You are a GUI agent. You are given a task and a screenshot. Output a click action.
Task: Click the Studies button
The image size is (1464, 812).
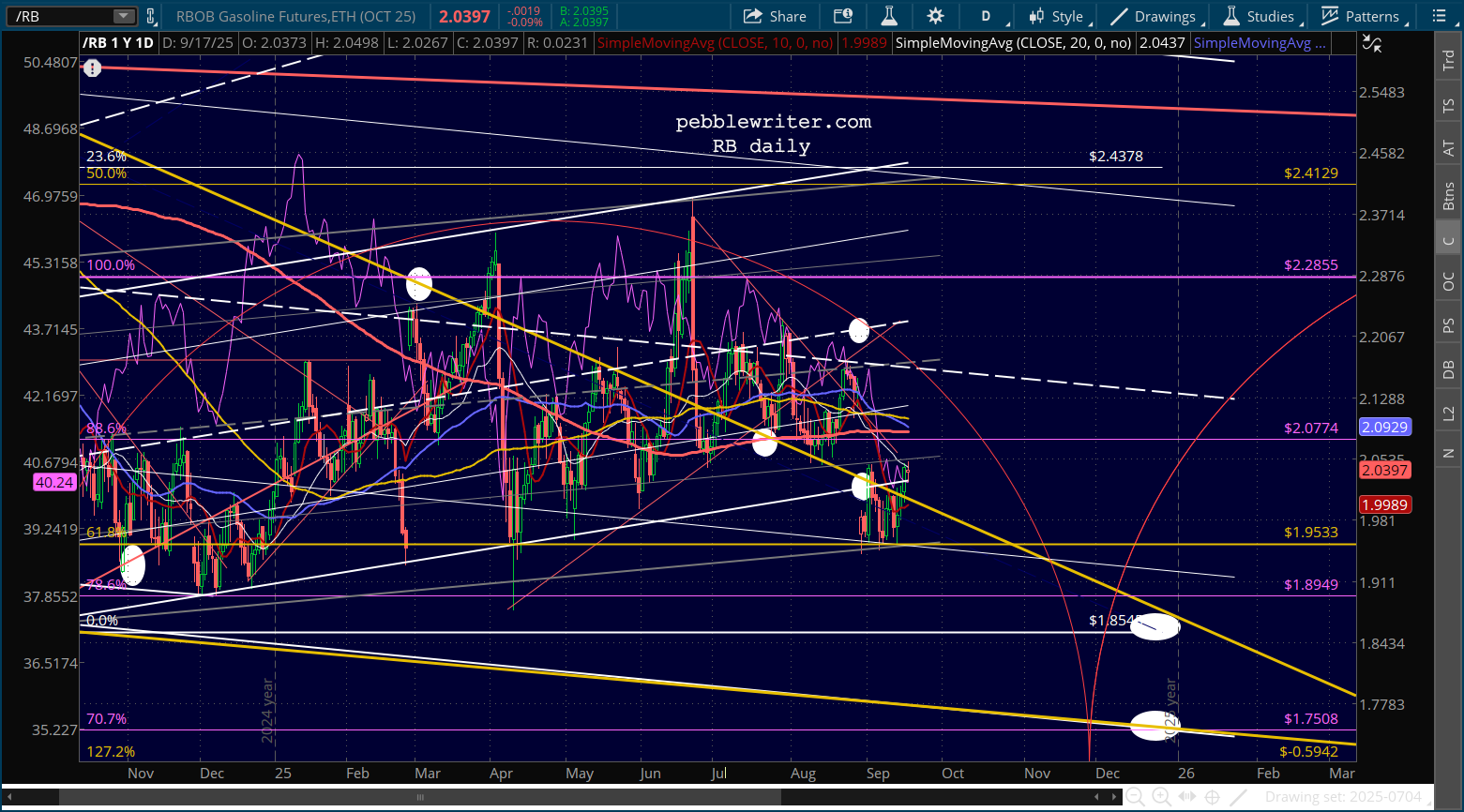1259,16
